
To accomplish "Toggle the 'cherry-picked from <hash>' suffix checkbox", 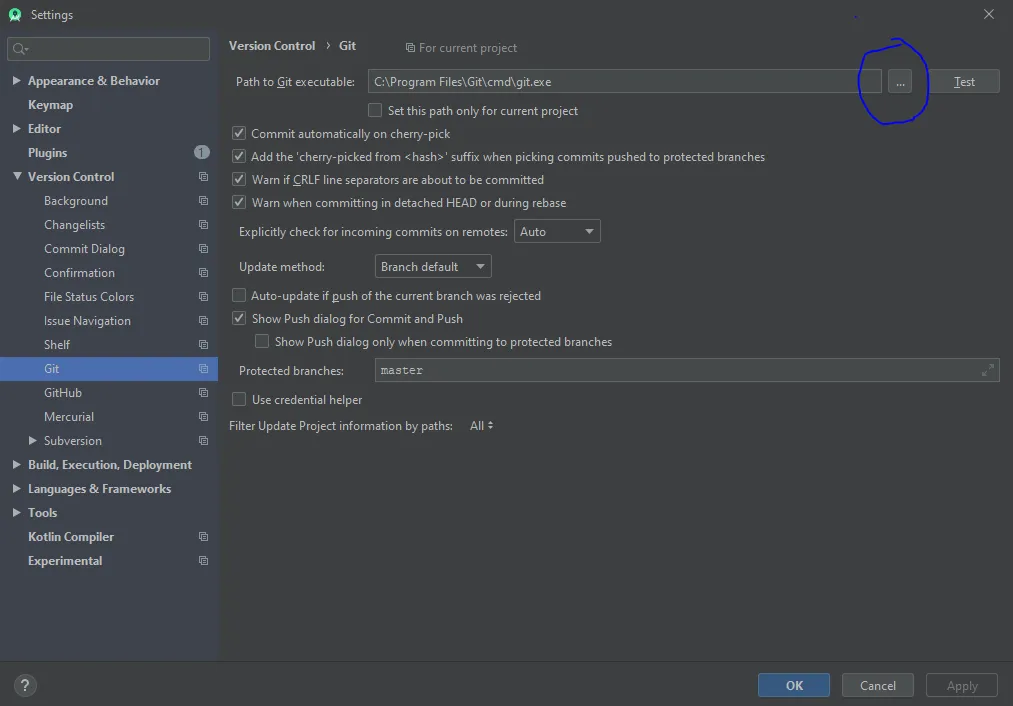I will point(239,157).
